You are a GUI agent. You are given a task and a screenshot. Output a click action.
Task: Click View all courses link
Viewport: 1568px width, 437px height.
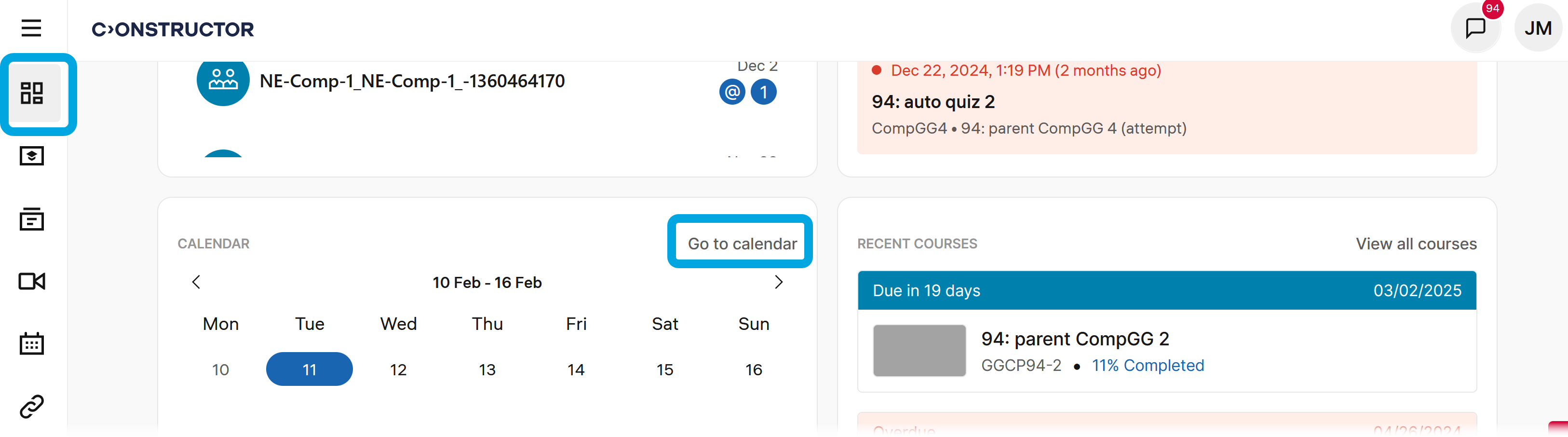(x=1416, y=244)
